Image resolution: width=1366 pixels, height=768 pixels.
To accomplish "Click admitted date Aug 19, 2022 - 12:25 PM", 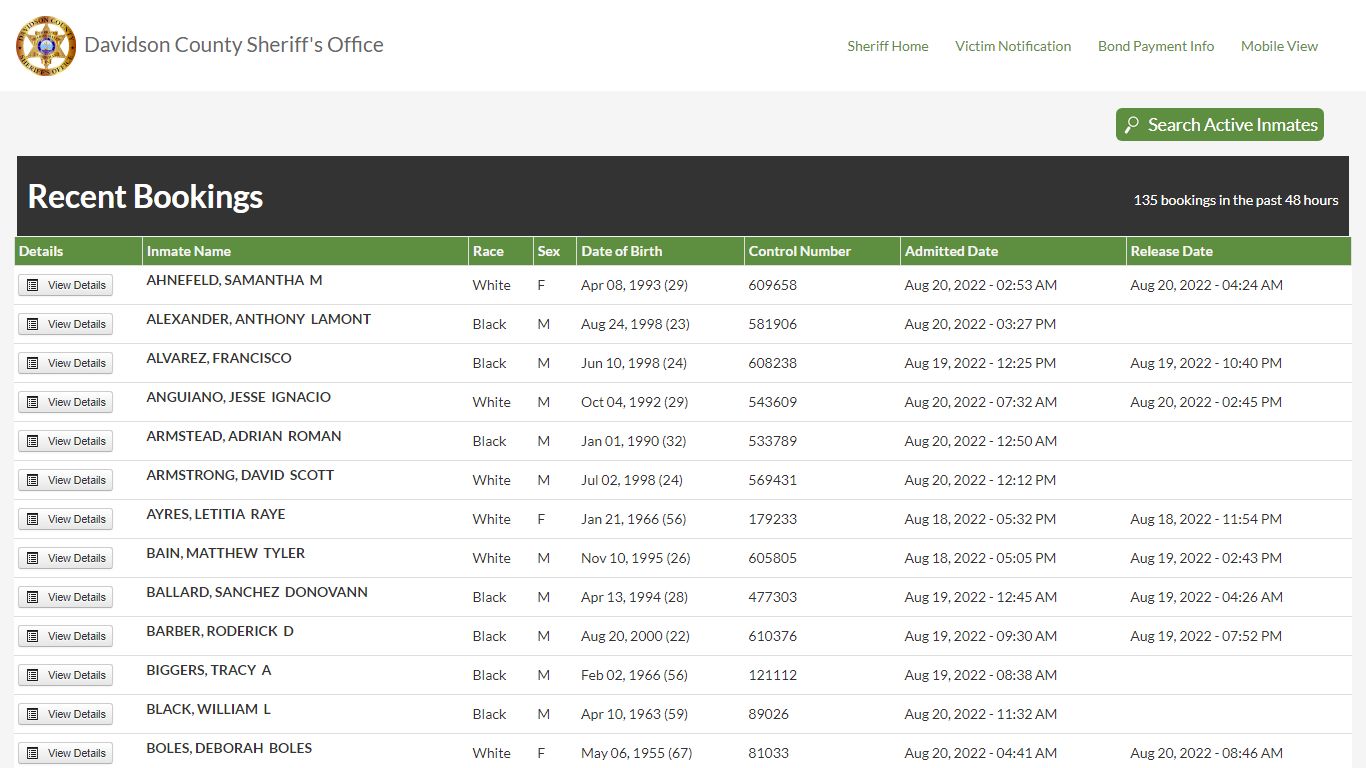I will point(980,363).
